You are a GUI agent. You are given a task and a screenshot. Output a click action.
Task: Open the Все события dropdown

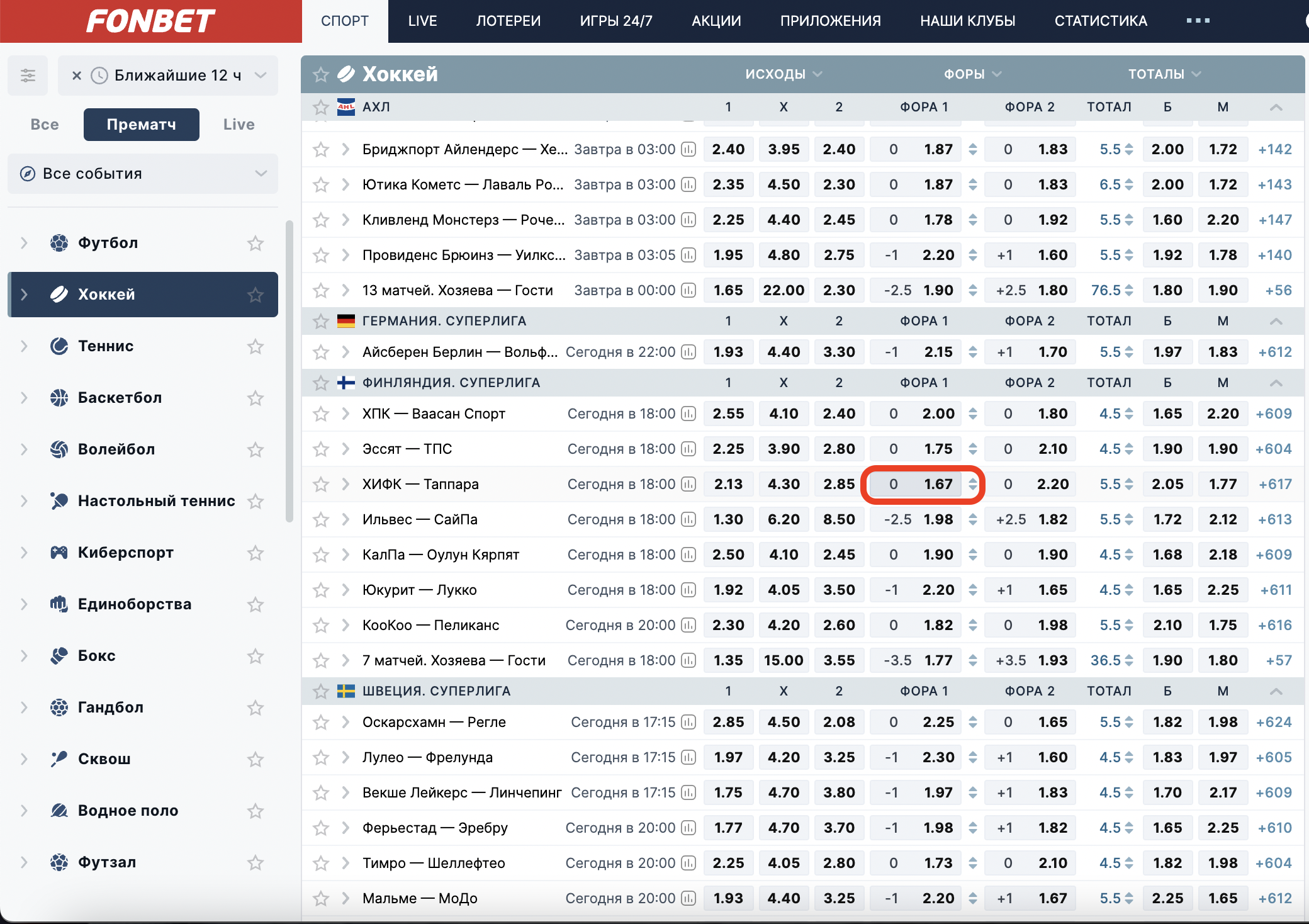(x=143, y=174)
